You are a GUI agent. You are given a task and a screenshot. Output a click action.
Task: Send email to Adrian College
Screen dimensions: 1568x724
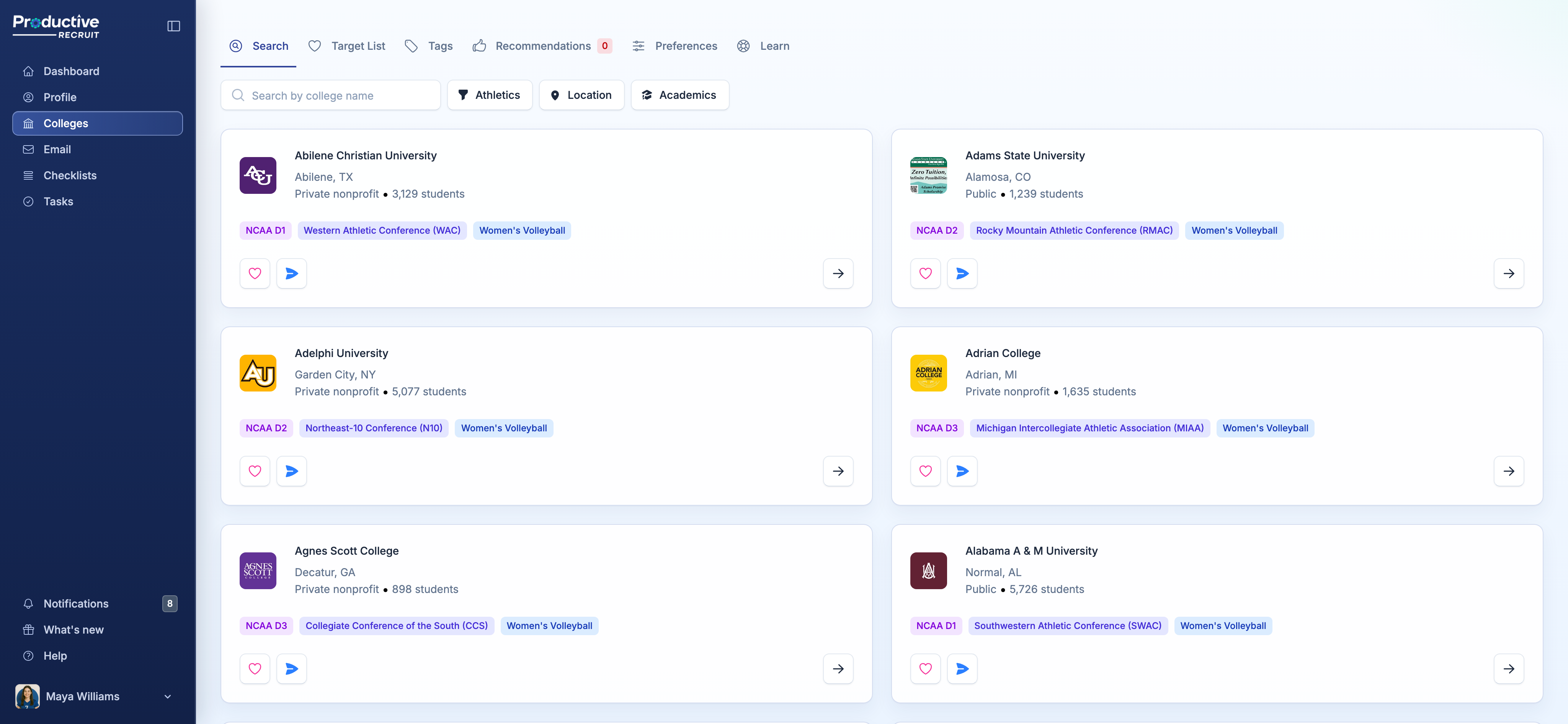(x=962, y=471)
